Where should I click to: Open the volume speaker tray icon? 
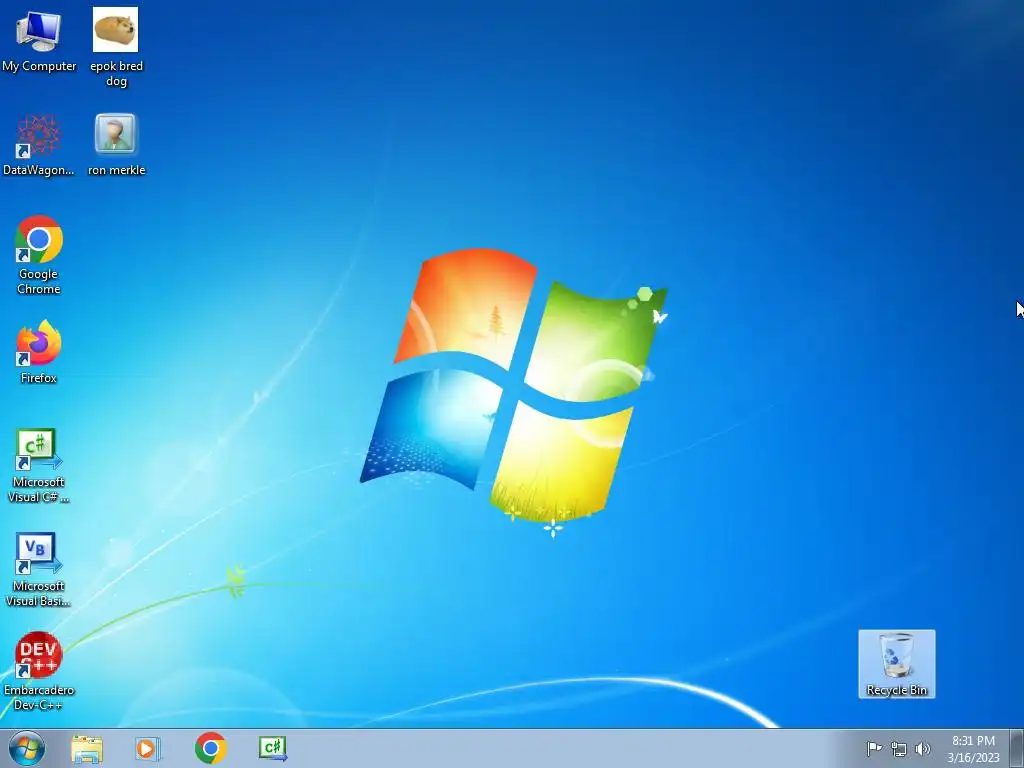coord(922,749)
